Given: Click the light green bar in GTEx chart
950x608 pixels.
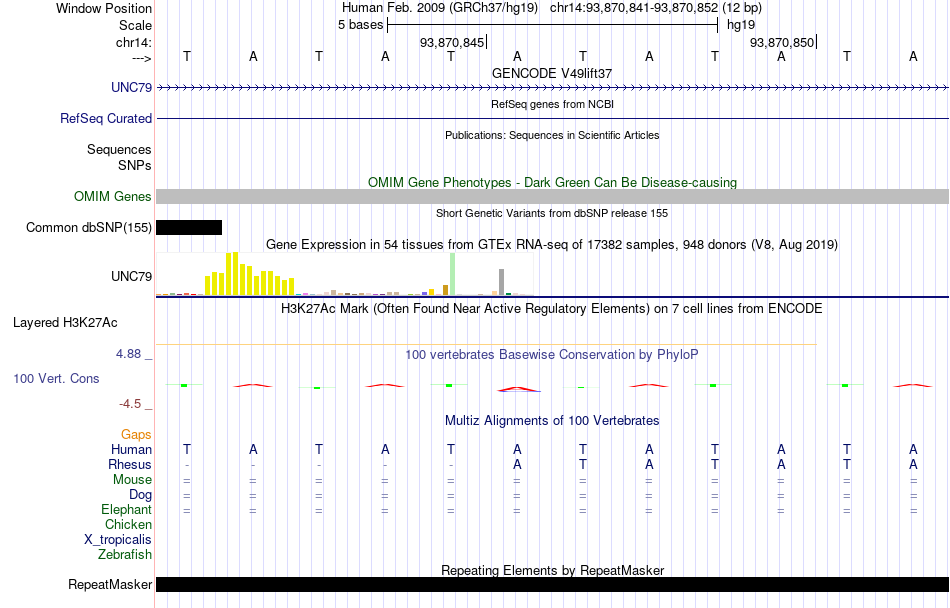Looking at the screenshot, I should 453,274.
